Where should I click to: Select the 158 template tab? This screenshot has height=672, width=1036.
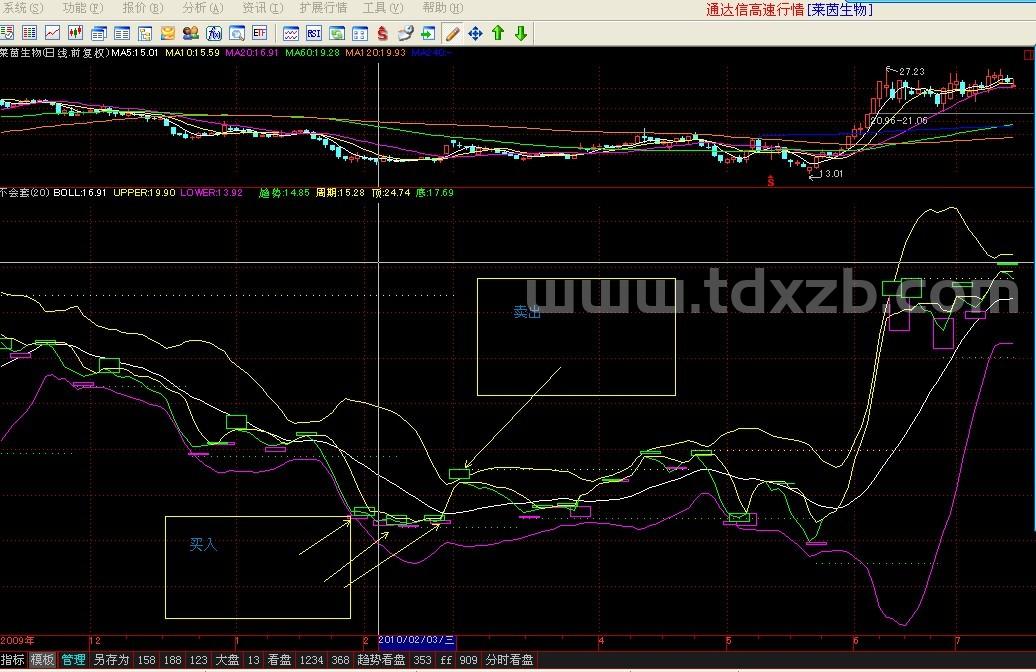[x=147, y=659]
